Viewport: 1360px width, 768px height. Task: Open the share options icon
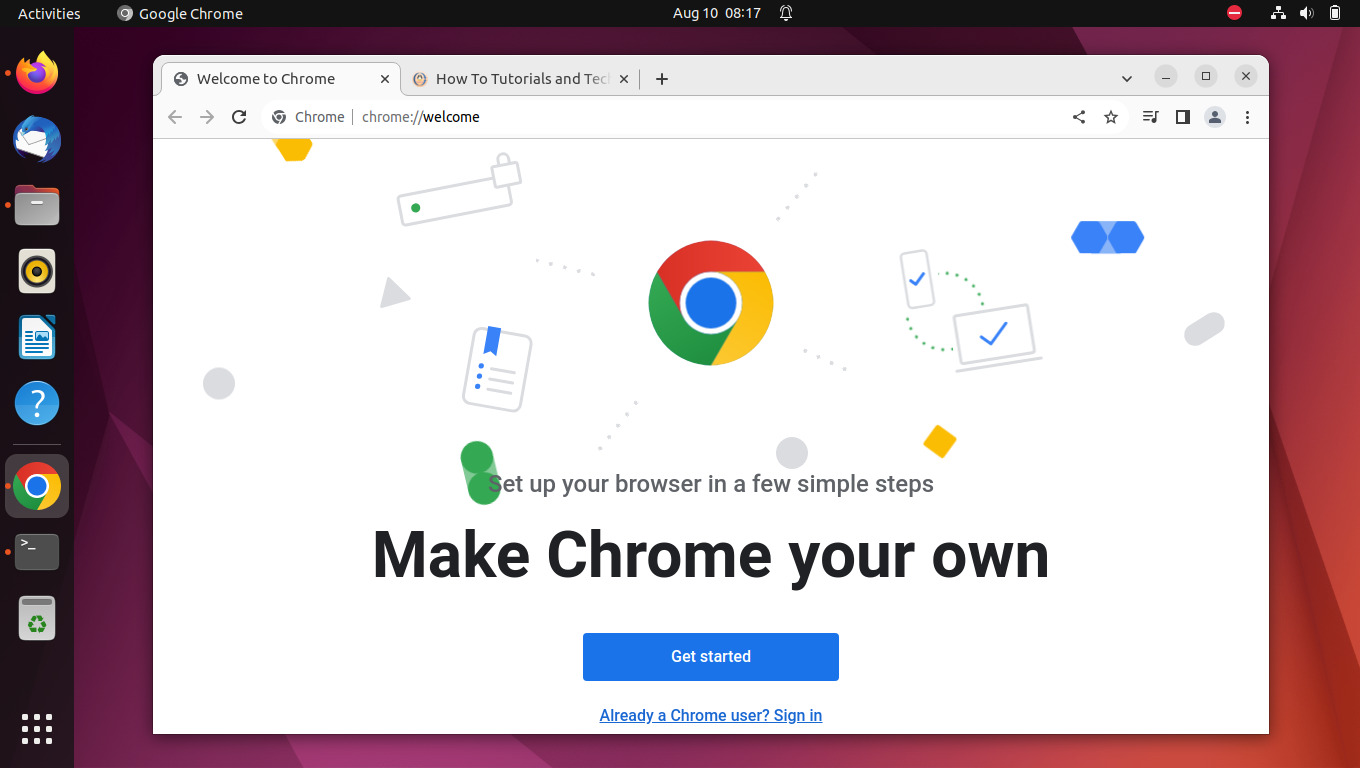1079,117
